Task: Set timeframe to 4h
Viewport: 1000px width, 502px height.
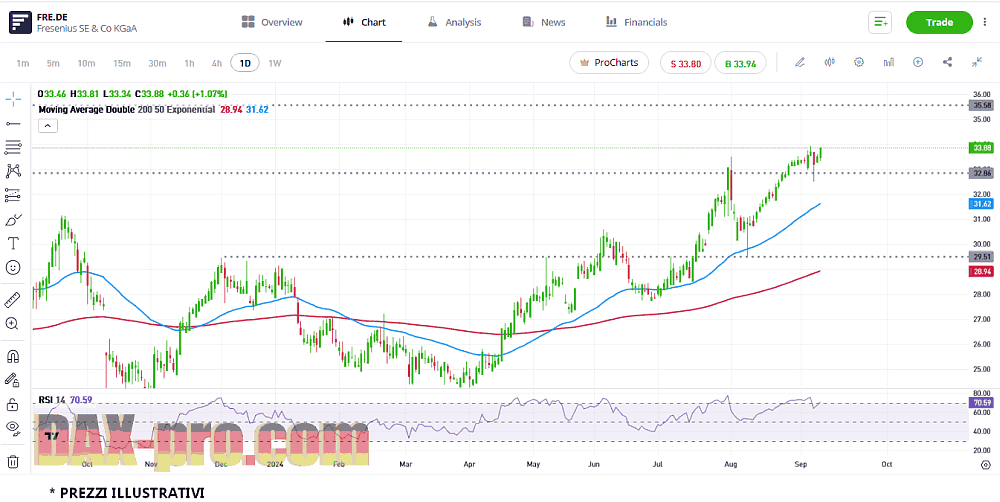Action: (x=217, y=63)
